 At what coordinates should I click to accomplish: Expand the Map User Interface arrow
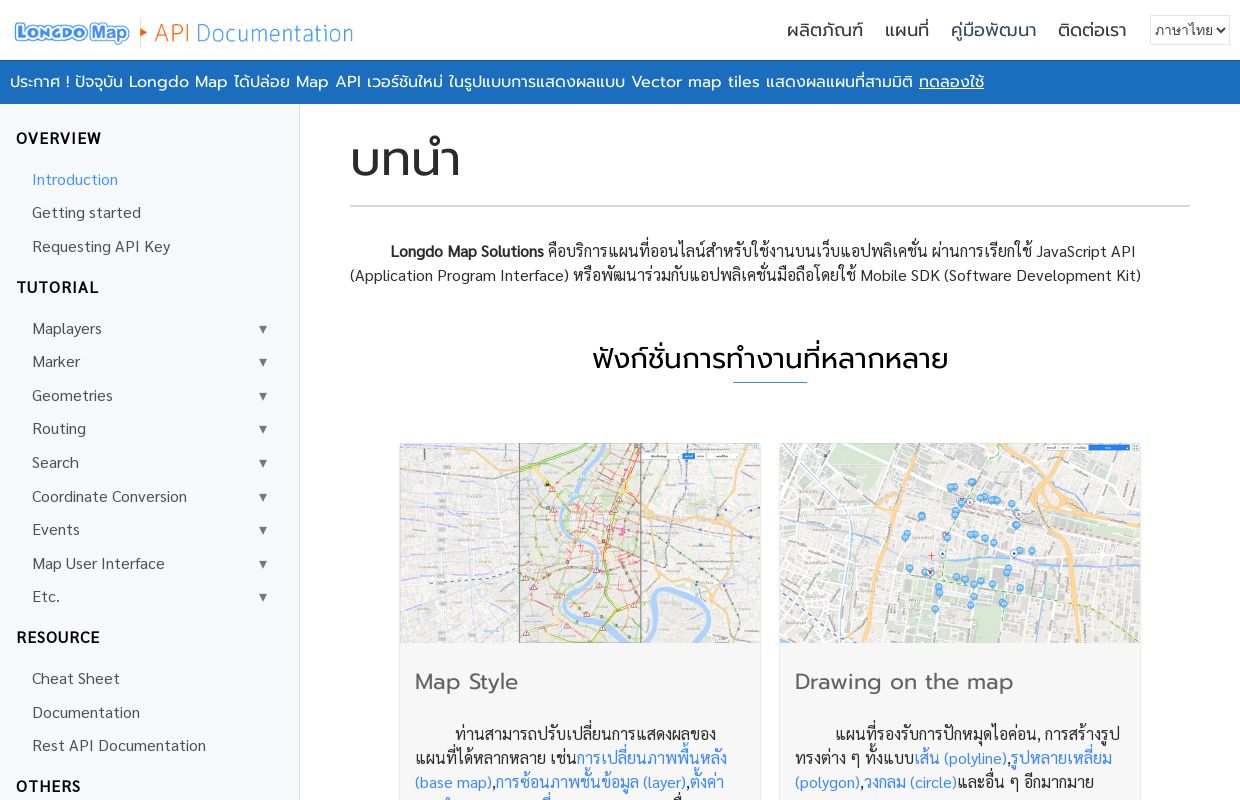click(x=263, y=564)
